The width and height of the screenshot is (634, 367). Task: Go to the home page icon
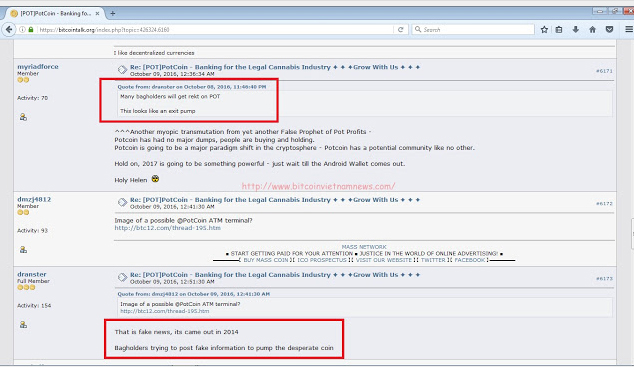pyautogui.click(x=592, y=30)
